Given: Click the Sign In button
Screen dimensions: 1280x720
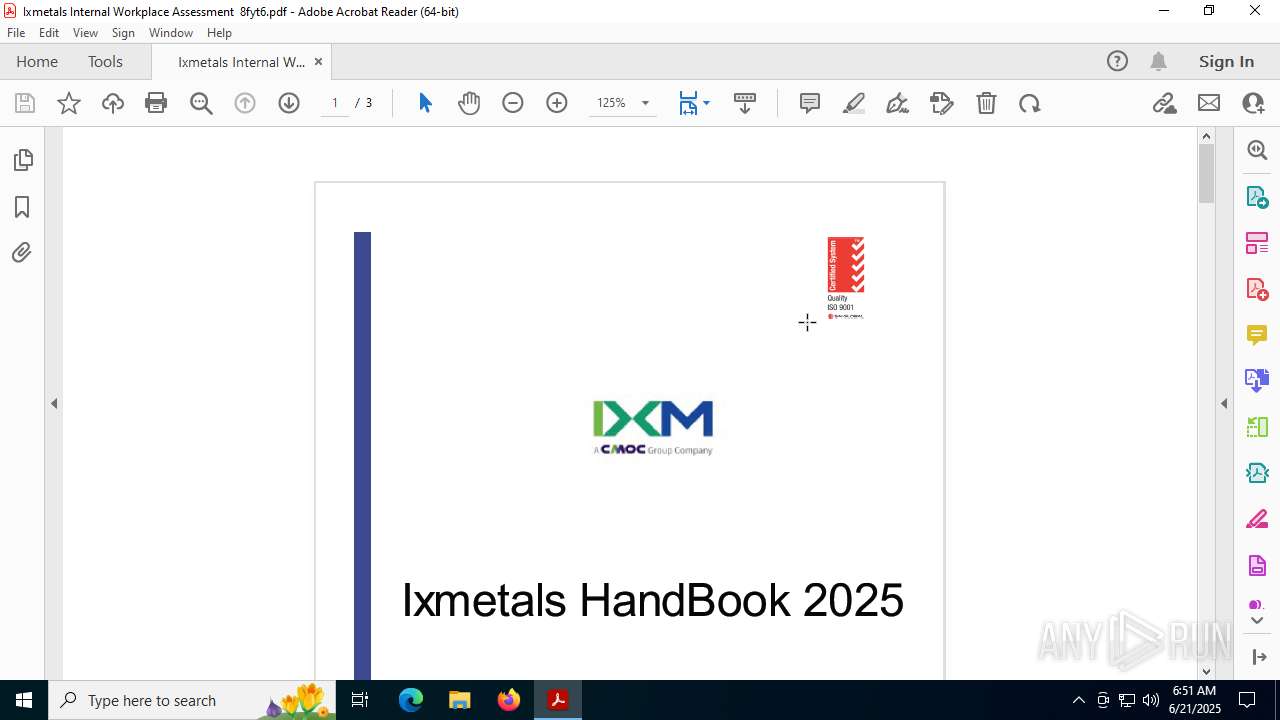Looking at the screenshot, I should pyautogui.click(x=1226, y=61).
